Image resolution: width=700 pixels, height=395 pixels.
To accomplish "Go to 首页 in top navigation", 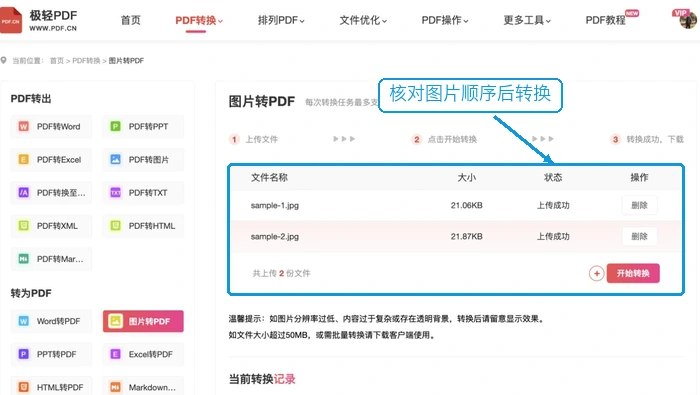I will 131,20.
